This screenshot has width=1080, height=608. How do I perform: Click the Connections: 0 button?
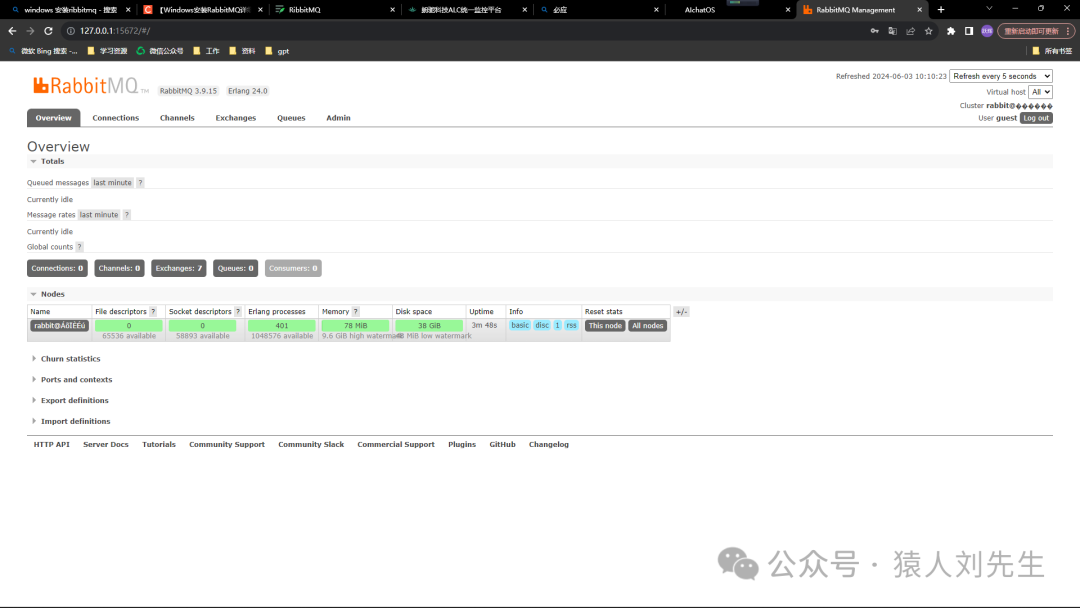pos(57,269)
